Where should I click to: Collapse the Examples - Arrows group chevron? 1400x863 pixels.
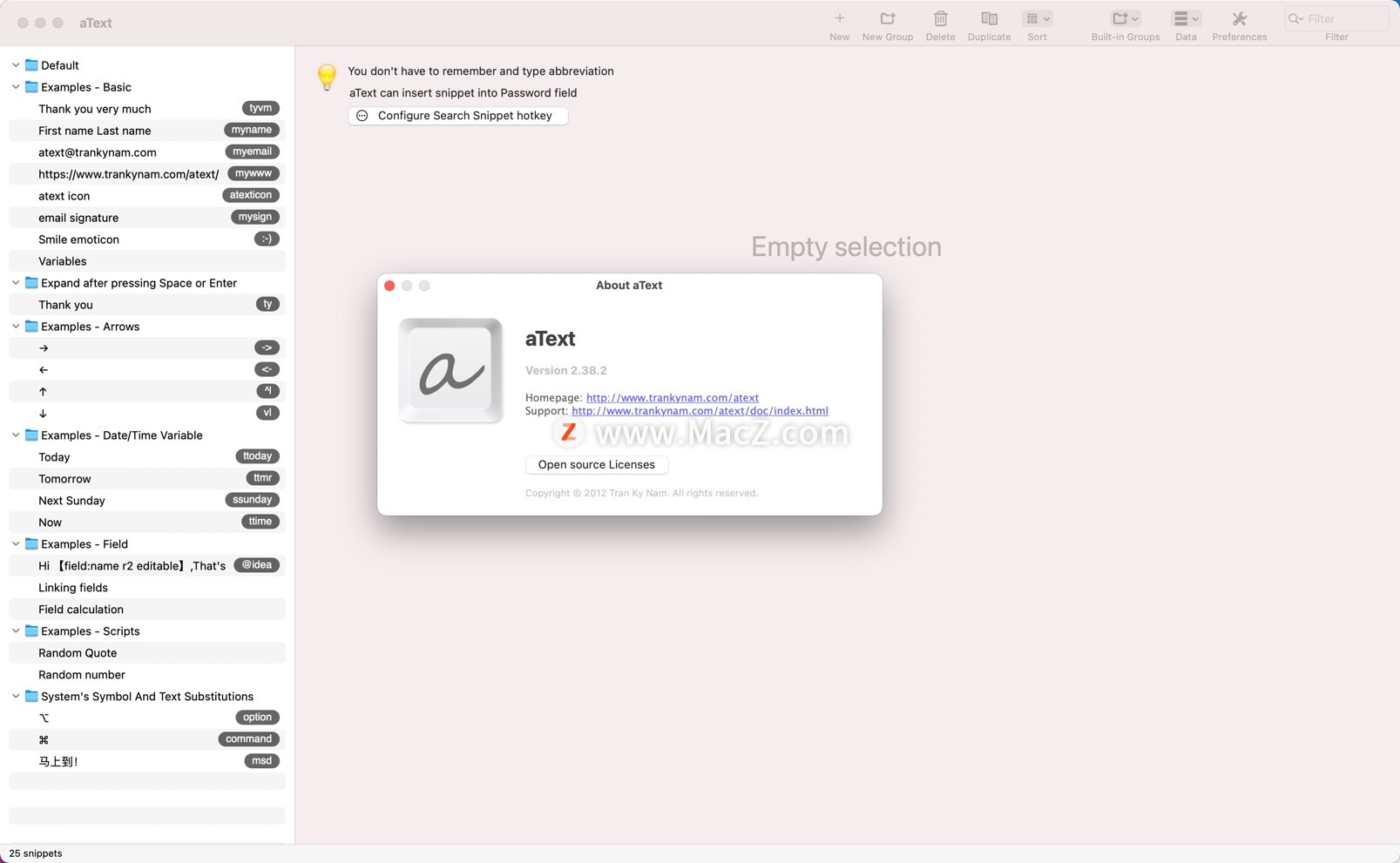point(16,327)
